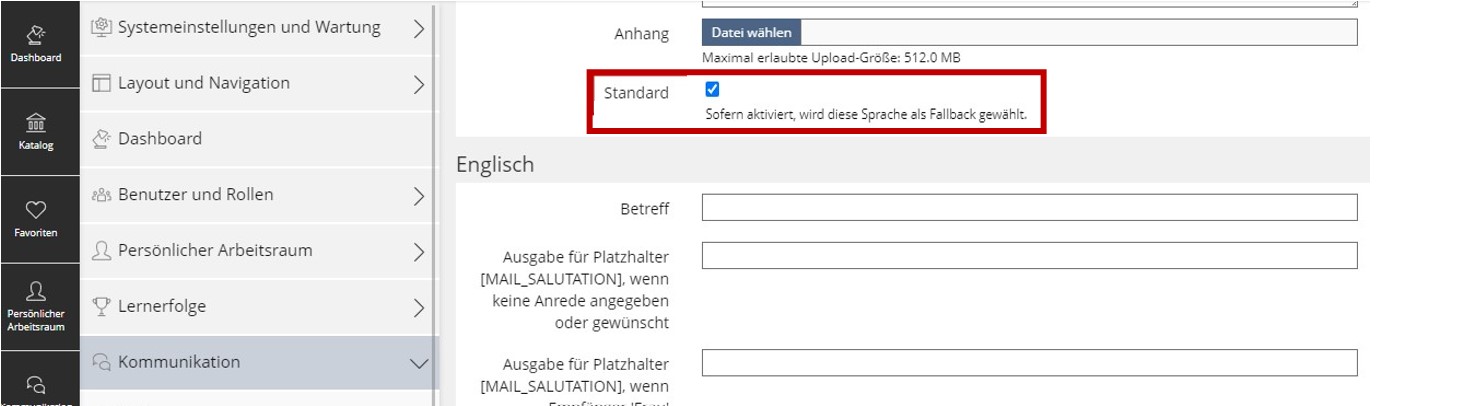
Task: Collapse the Kommunikation section chevron
Action: (x=419, y=363)
